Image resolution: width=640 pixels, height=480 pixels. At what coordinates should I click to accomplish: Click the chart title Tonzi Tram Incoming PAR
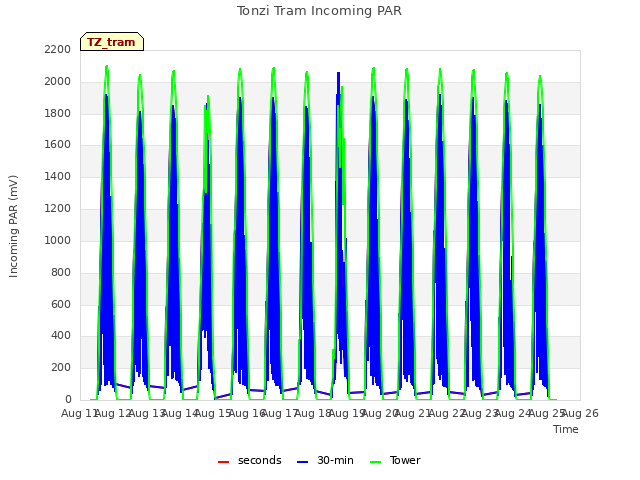pos(319,11)
